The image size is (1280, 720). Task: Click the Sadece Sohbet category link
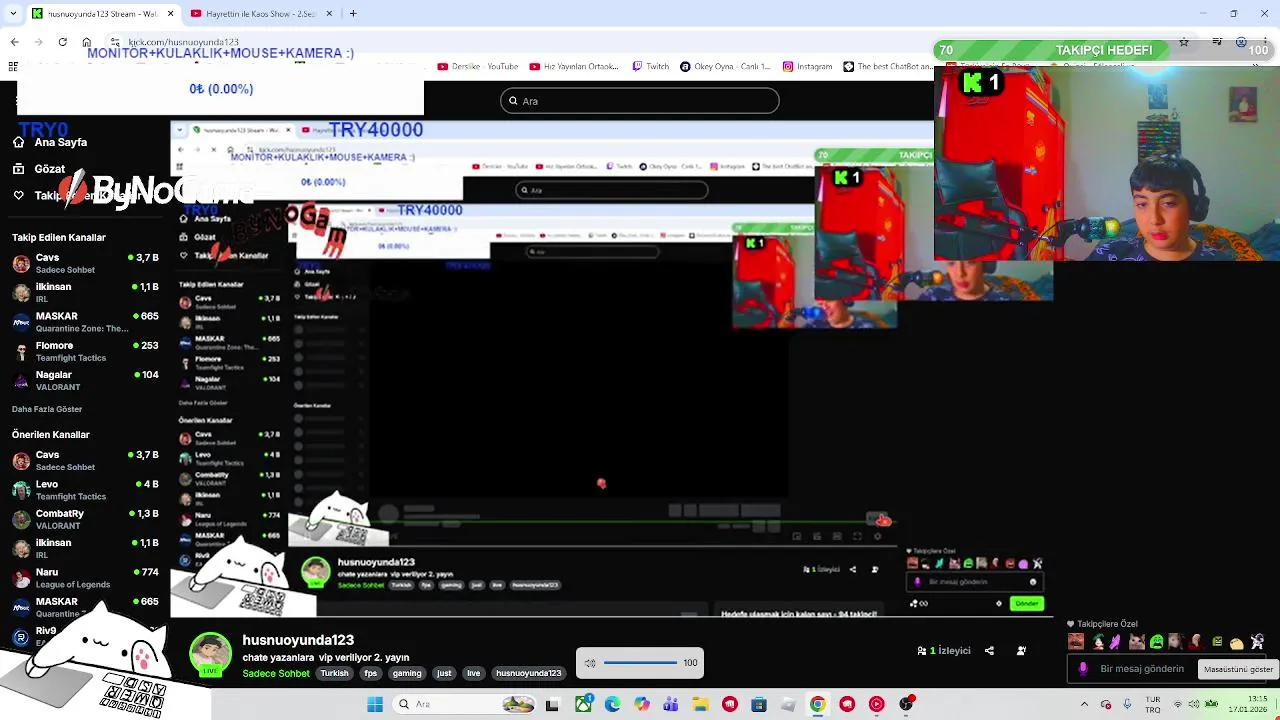click(276, 673)
